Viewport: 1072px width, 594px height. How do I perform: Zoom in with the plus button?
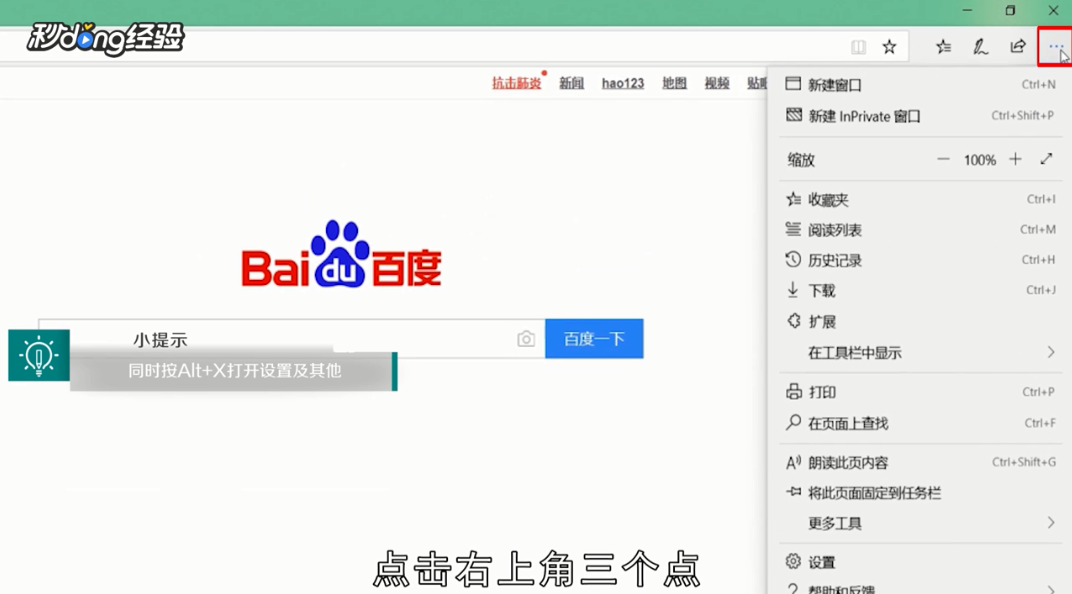click(1015, 159)
